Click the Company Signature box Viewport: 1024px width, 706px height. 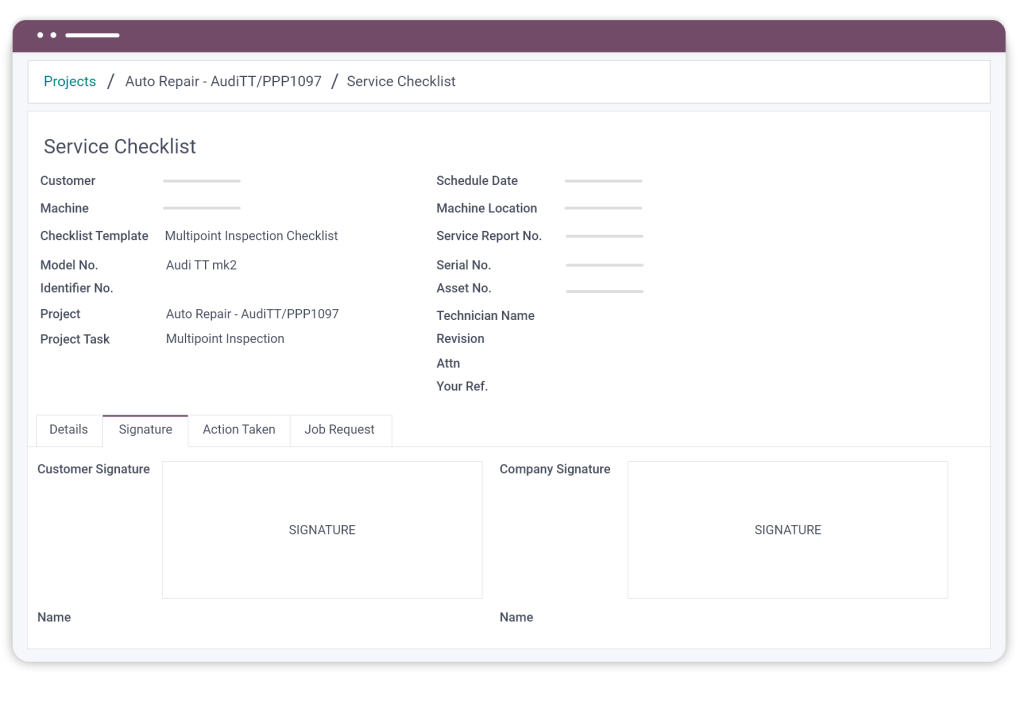coord(787,530)
